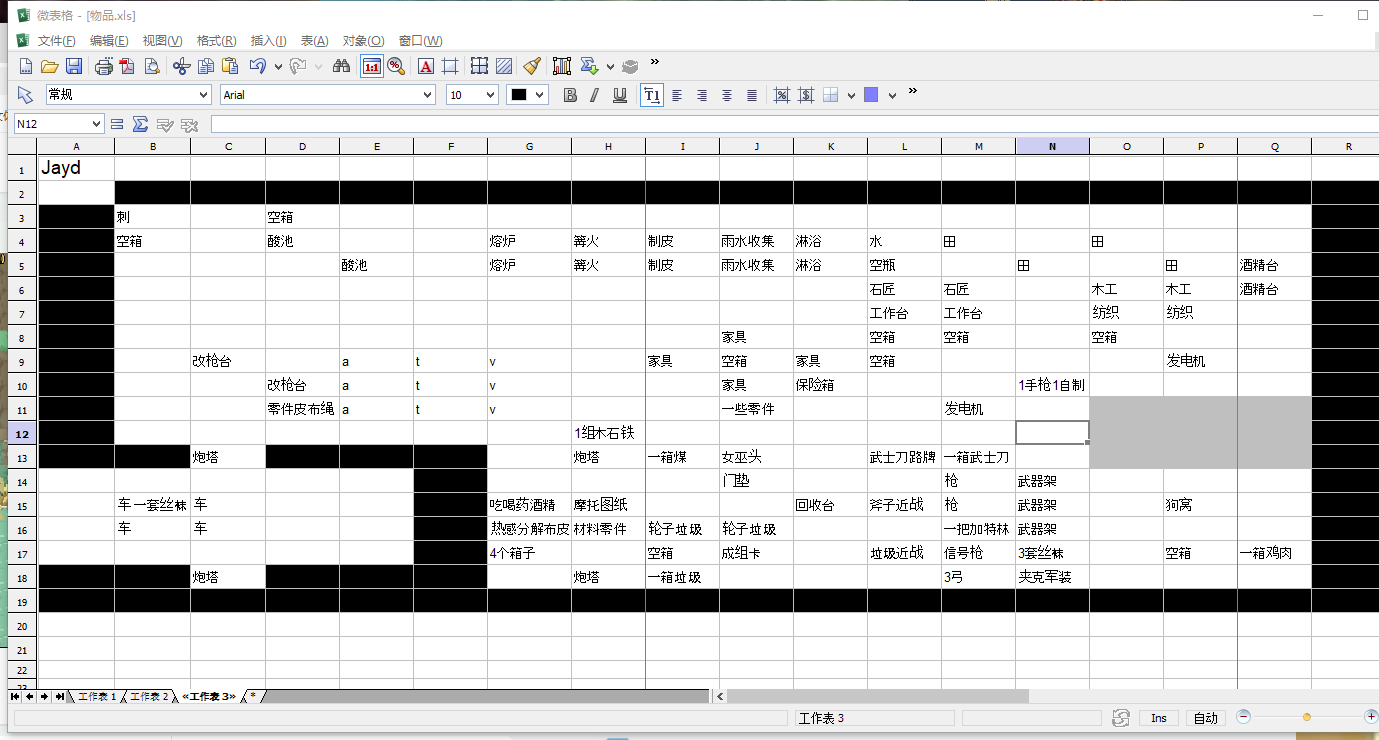Align text left
The image size is (1379, 740).
[x=678, y=95]
